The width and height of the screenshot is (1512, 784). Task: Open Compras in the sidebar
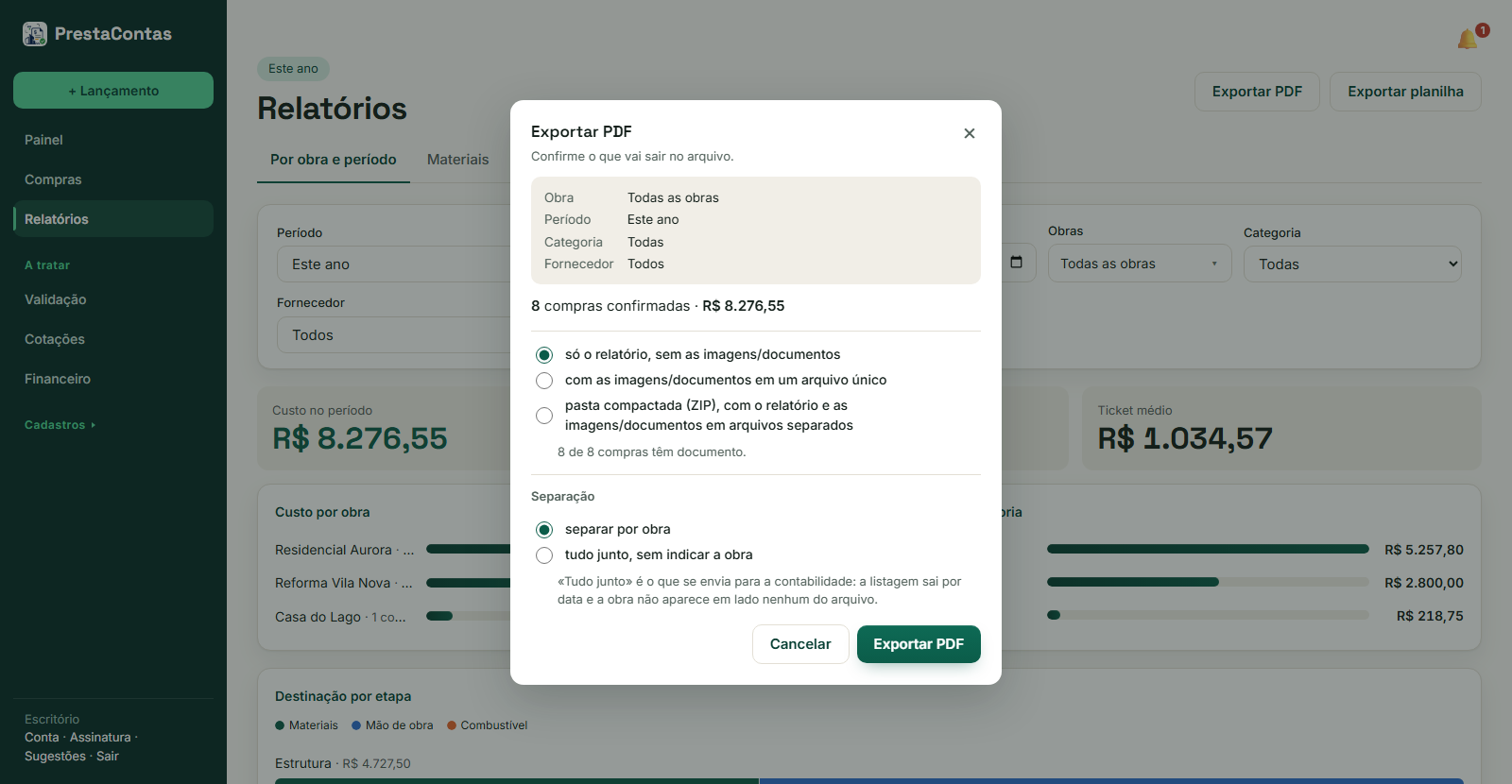pos(113,179)
